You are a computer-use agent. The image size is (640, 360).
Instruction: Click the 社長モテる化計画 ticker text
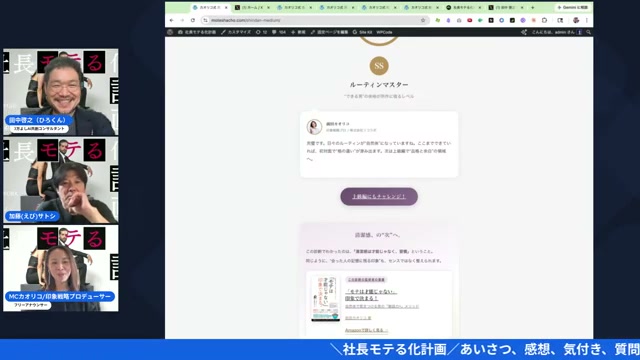[395, 349]
